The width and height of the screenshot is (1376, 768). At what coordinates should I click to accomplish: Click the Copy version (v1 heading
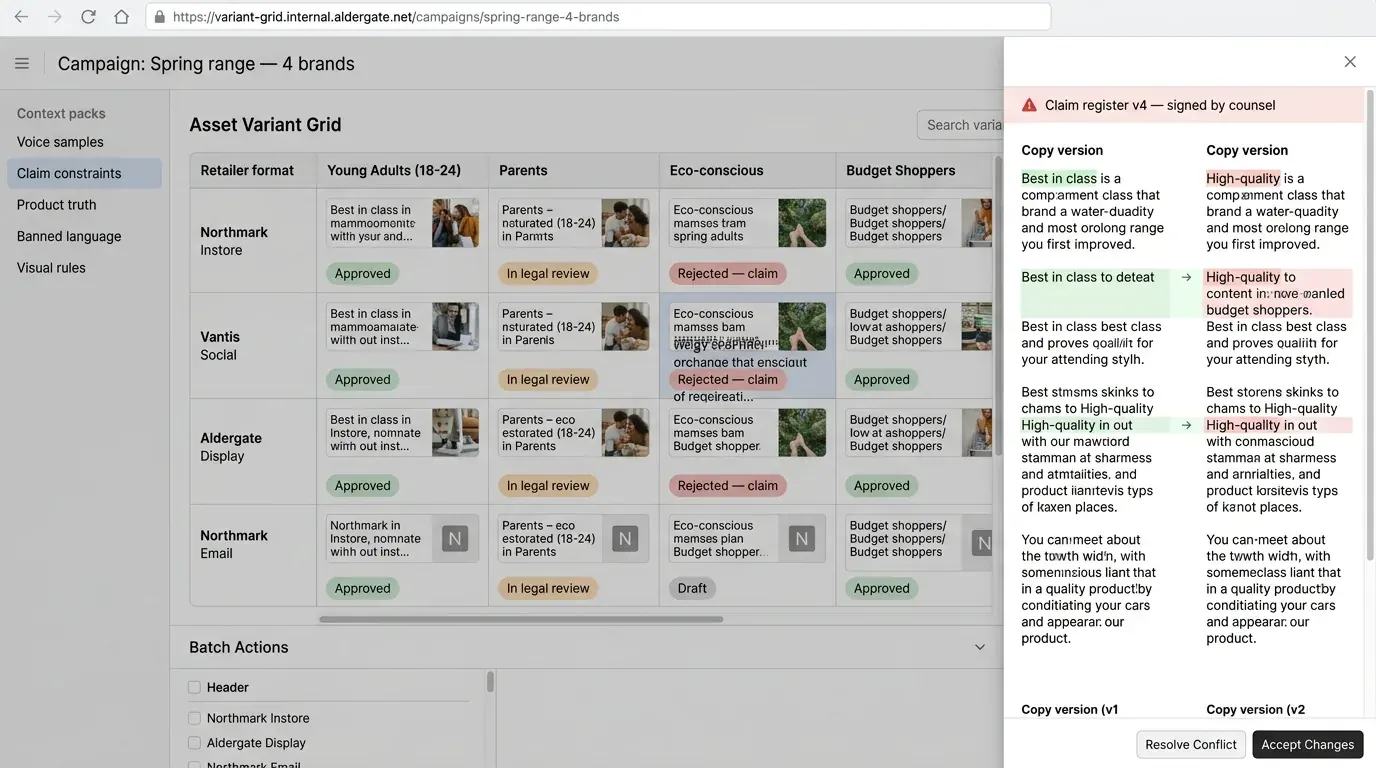click(x=1070, y=709)
